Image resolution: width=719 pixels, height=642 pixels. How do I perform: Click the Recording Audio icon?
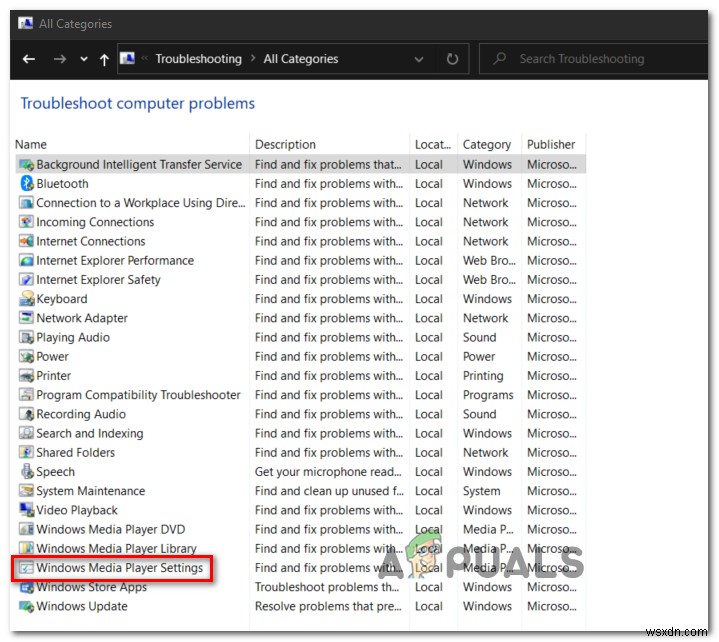(x=27, y=414)
